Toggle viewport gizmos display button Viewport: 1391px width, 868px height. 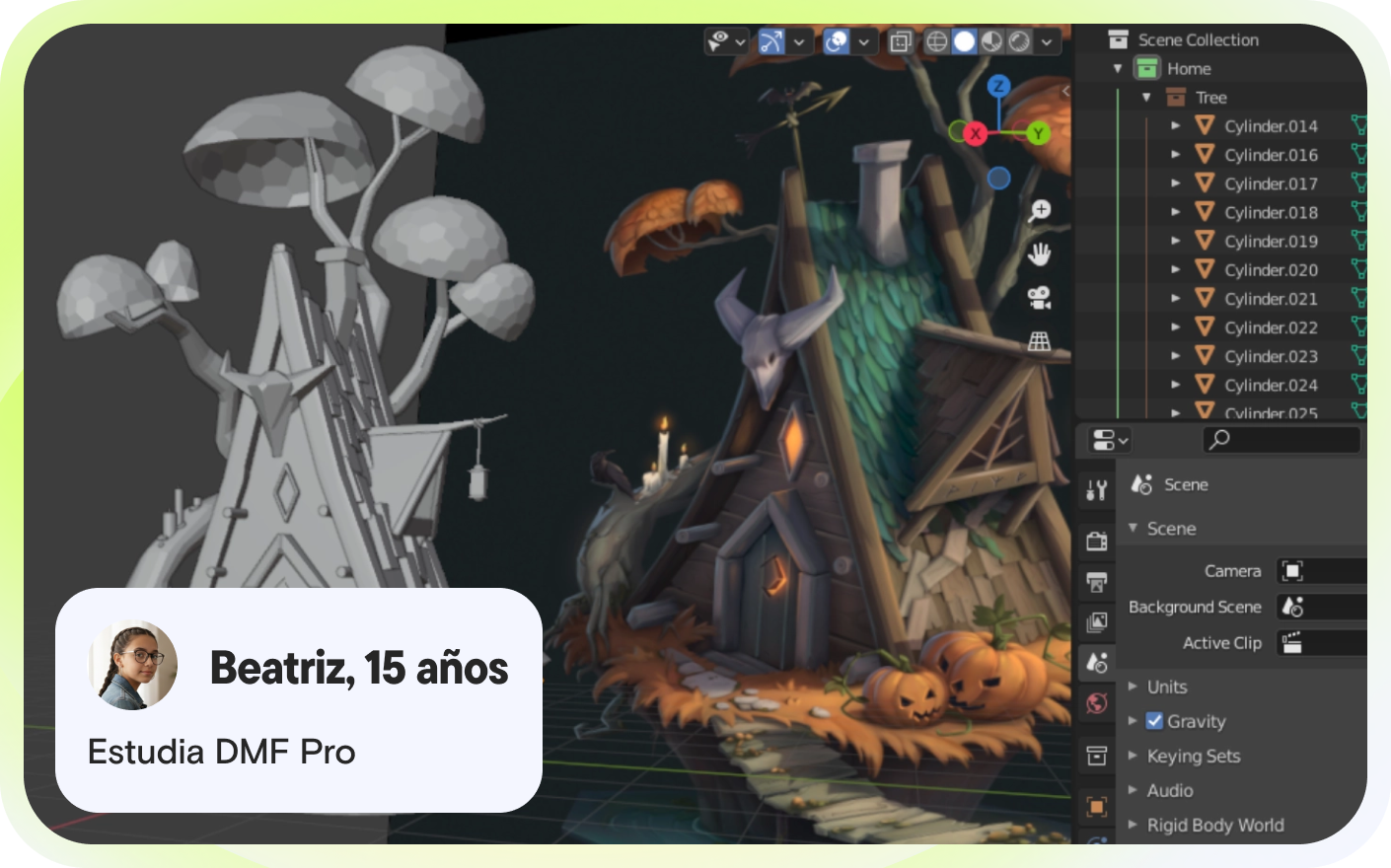(x=771, y=41)
